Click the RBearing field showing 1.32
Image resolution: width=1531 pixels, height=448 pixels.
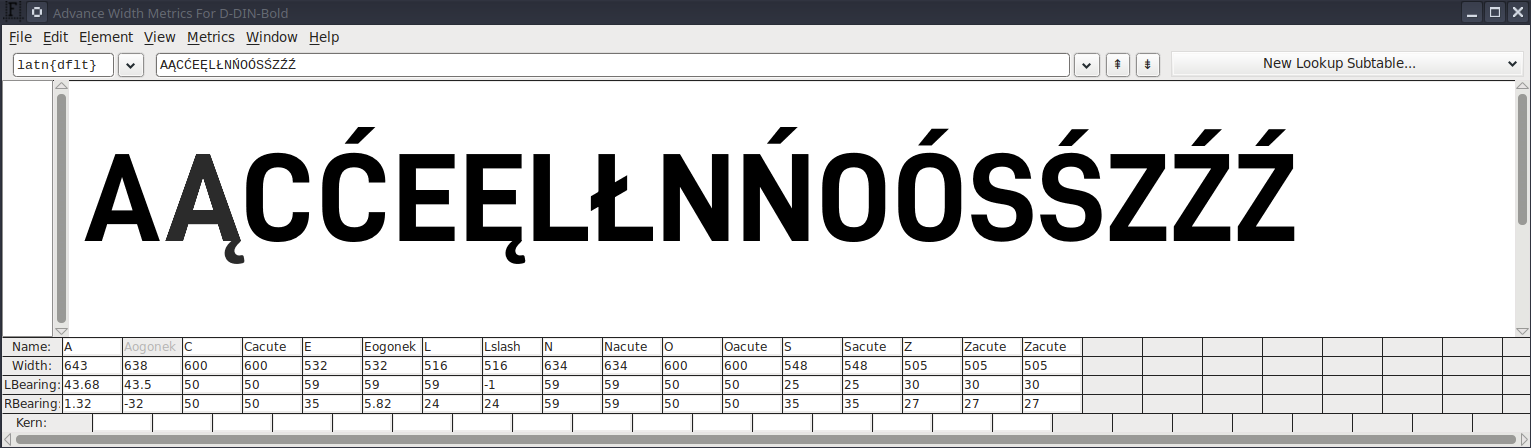pos(92,404)
